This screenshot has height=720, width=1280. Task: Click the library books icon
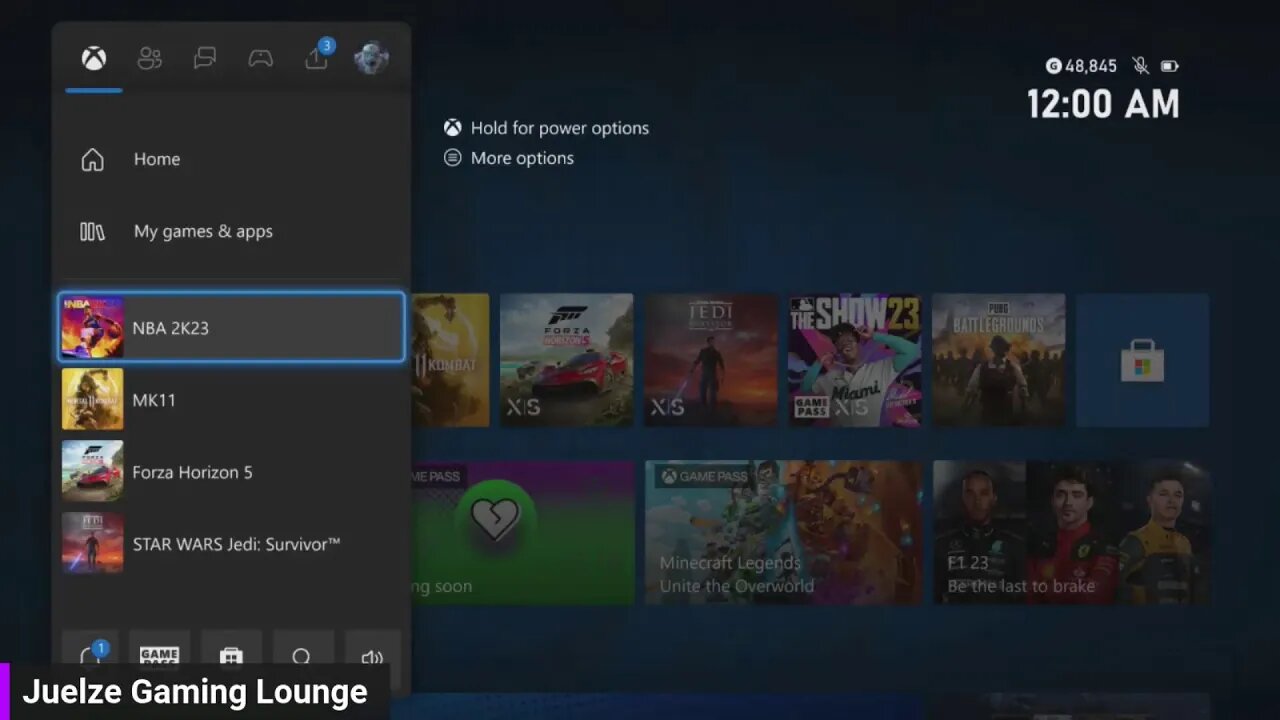92,231
